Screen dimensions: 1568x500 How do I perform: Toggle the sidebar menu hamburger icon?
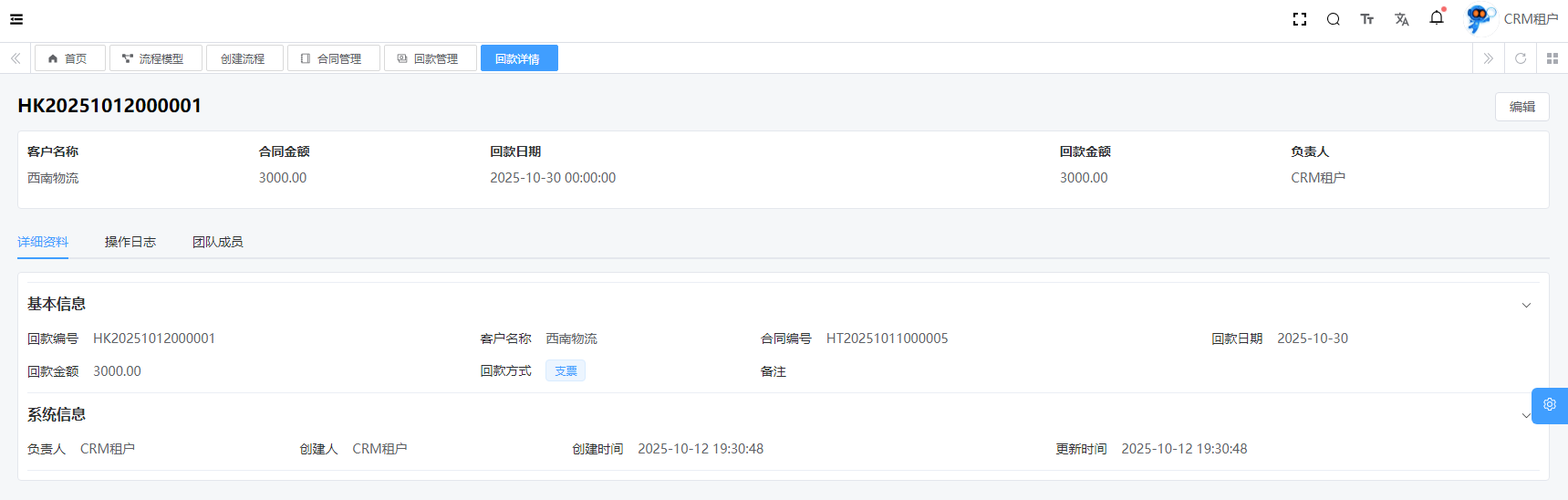point(16,19)
